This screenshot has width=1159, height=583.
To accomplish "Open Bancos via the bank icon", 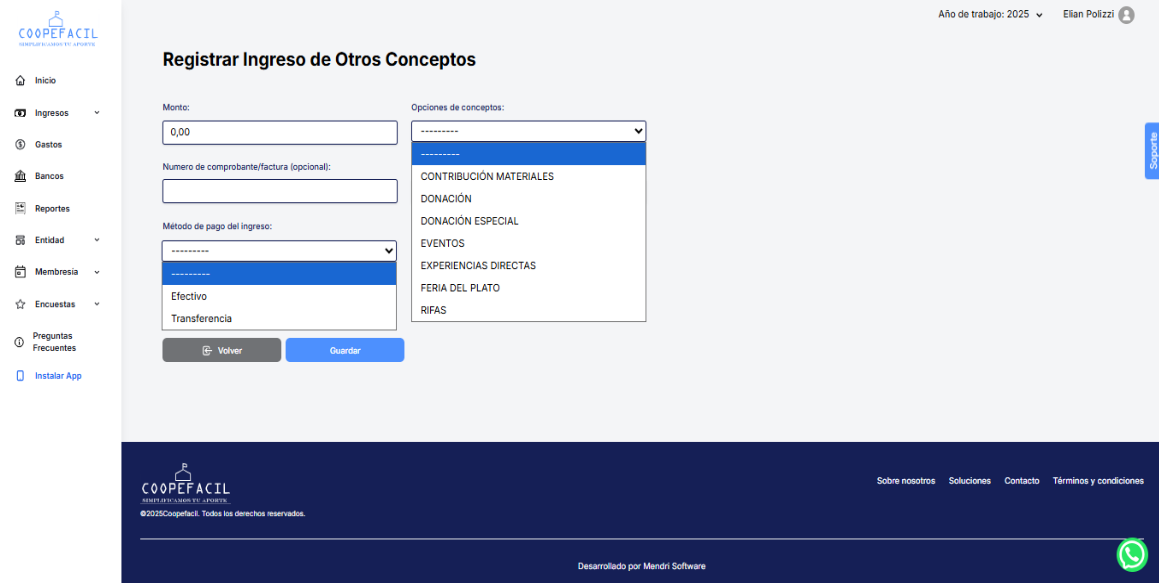I will [20, 176].
